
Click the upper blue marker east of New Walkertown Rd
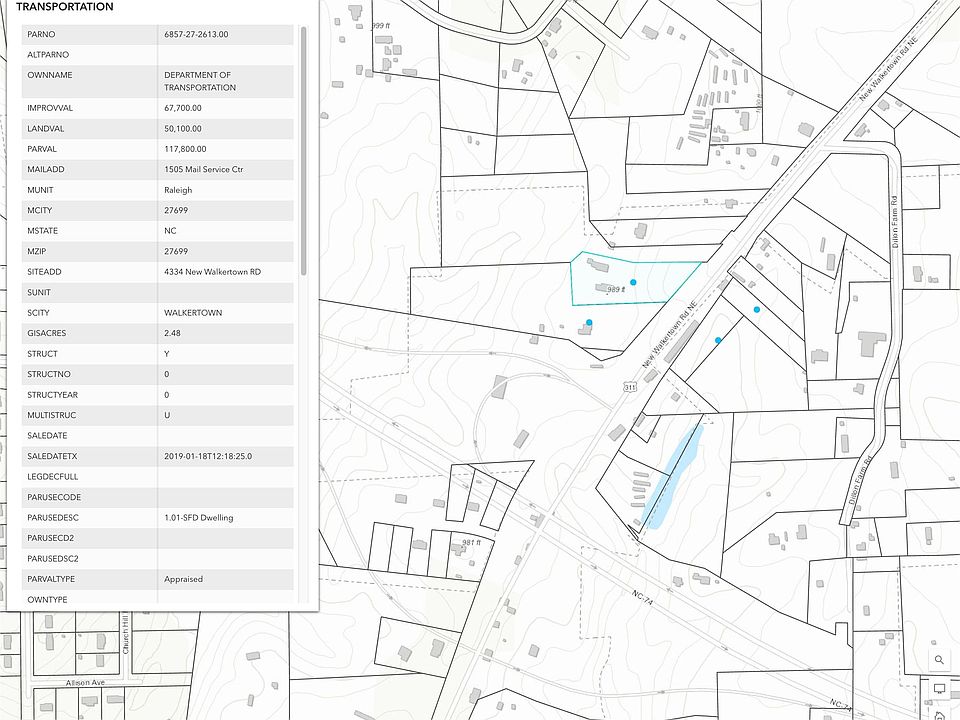tap(757, 310)
